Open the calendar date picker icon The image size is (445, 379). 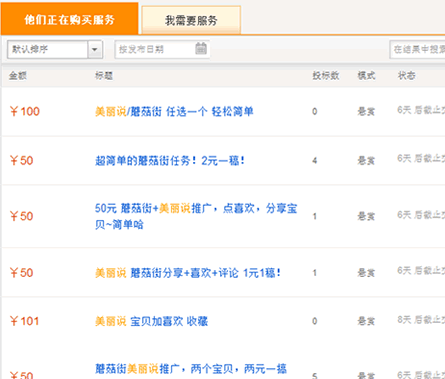[x=201, y=49]
